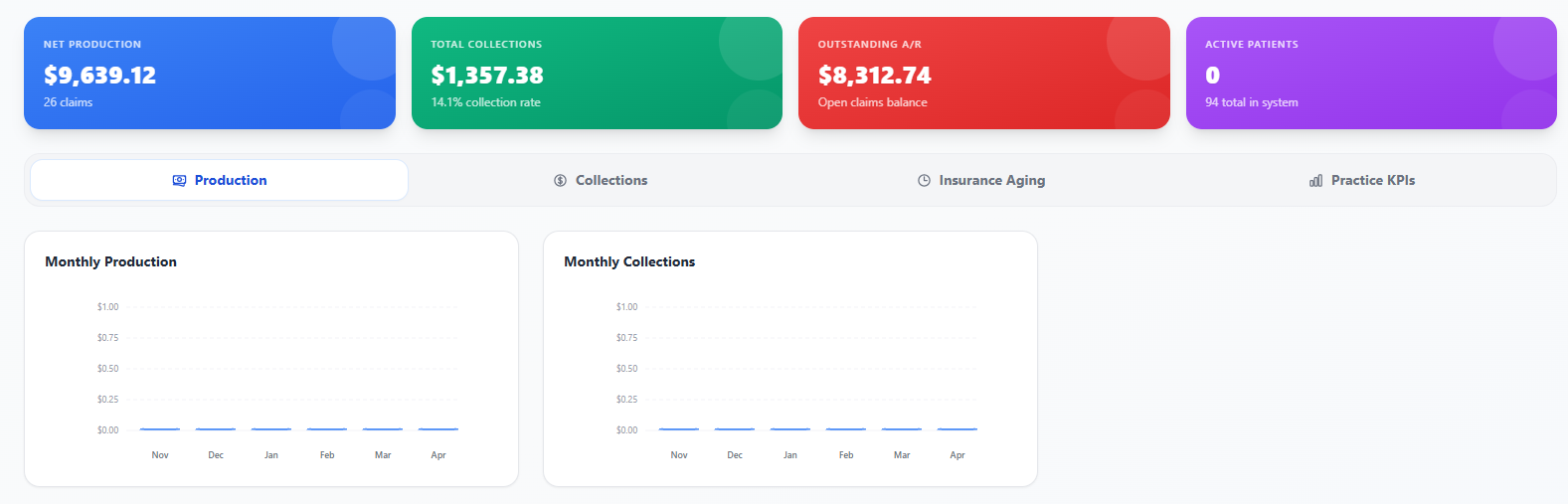Image resolution: width=1568 pixels, height=504 pixels.
Task: Click the Monthly Production chart title
Action: click(x=110, y=261)
